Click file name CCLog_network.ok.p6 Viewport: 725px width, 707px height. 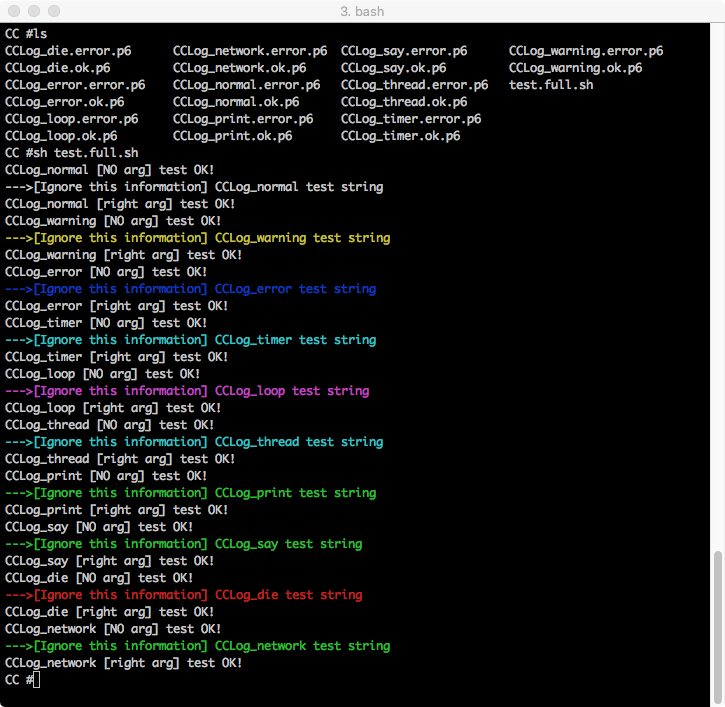[x=240, y=68]
